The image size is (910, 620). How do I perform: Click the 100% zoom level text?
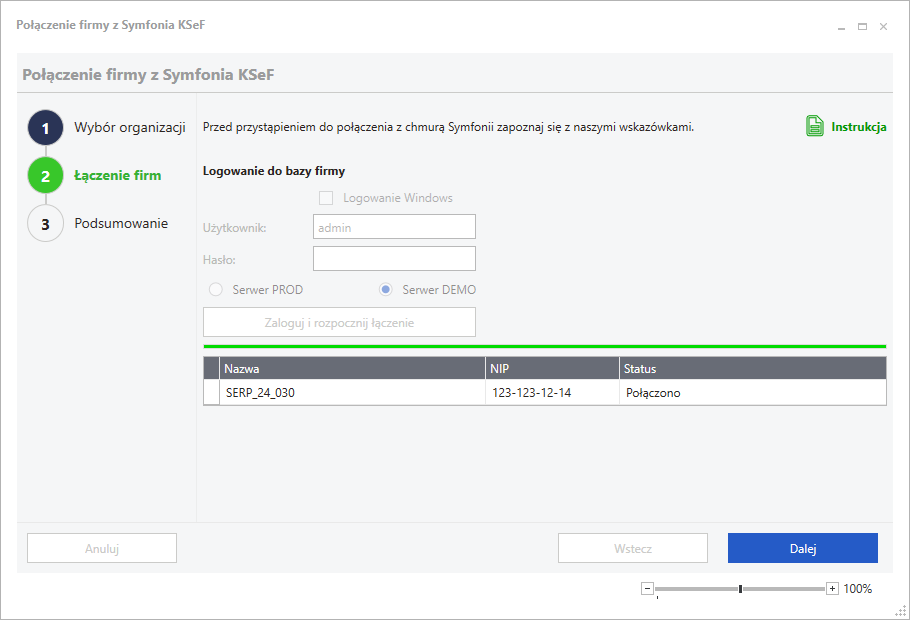[x=858, y=589]
